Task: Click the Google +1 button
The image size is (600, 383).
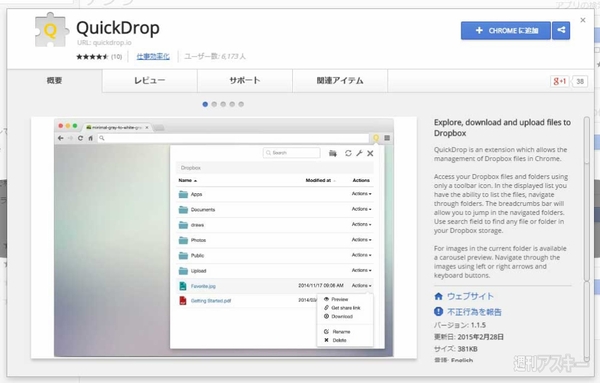Action: (559, 81)
